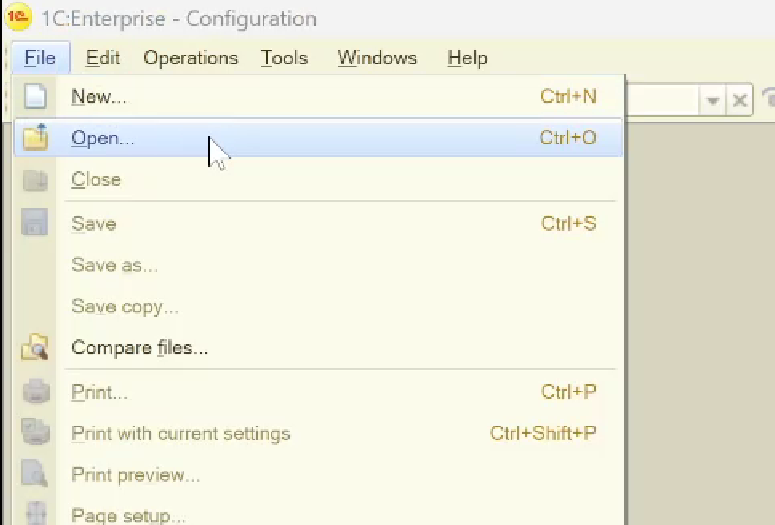Open the Operations menu
775x525 pixels.
(190, 58)
